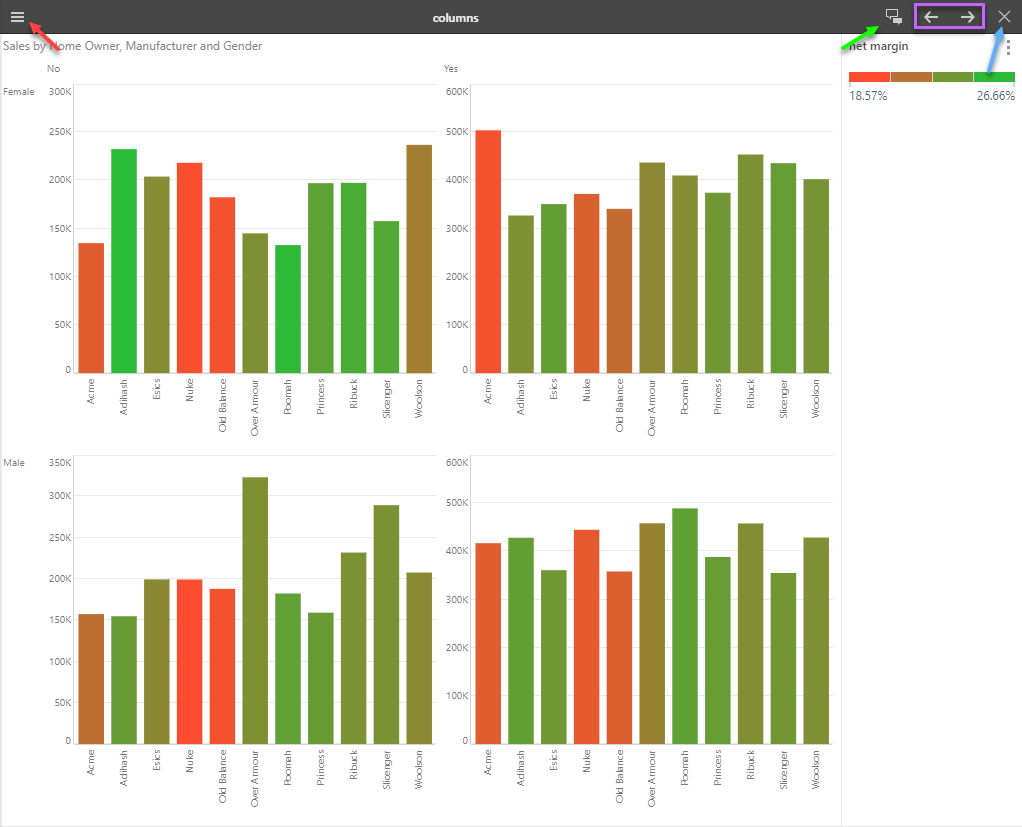Pick the olive green net margin legend segment
This screenshot has height=827, width=1022.
click(x=952, y=77)
